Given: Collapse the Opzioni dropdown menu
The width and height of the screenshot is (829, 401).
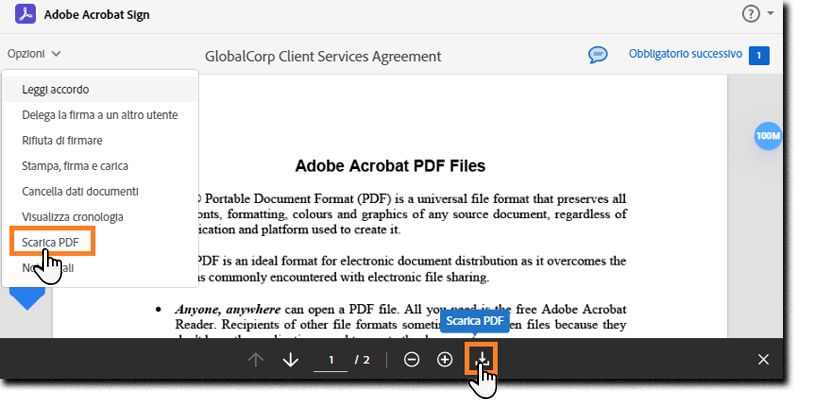Looking at the screenshot, I should (34, 53).
